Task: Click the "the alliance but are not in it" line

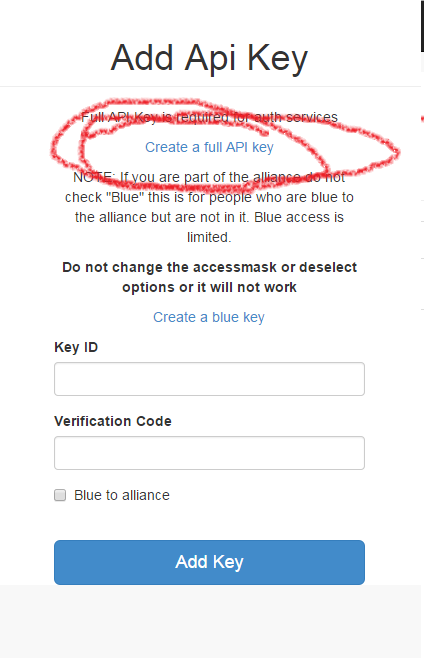Action: pos(209,217)
